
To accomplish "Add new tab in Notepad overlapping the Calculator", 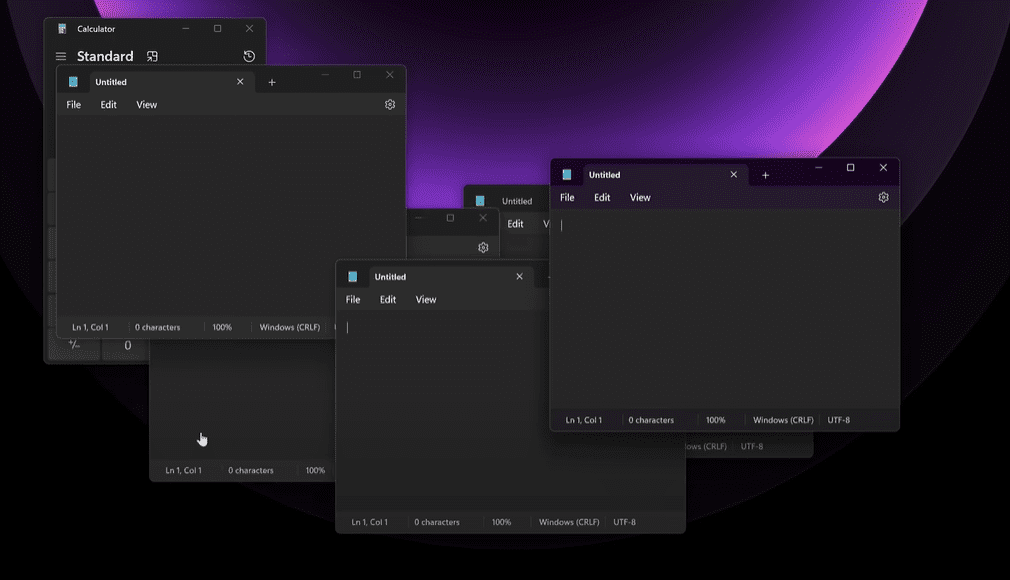I will 272,82.
